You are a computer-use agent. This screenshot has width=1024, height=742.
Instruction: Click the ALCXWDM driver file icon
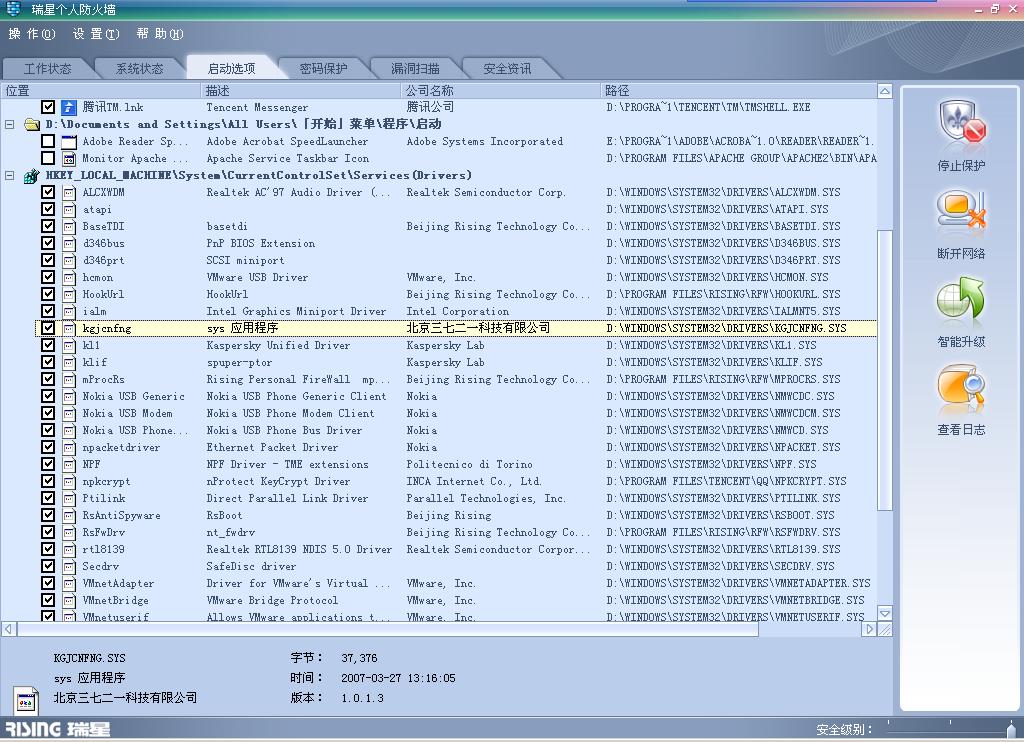pyautogui.click(x=69, y=192)
